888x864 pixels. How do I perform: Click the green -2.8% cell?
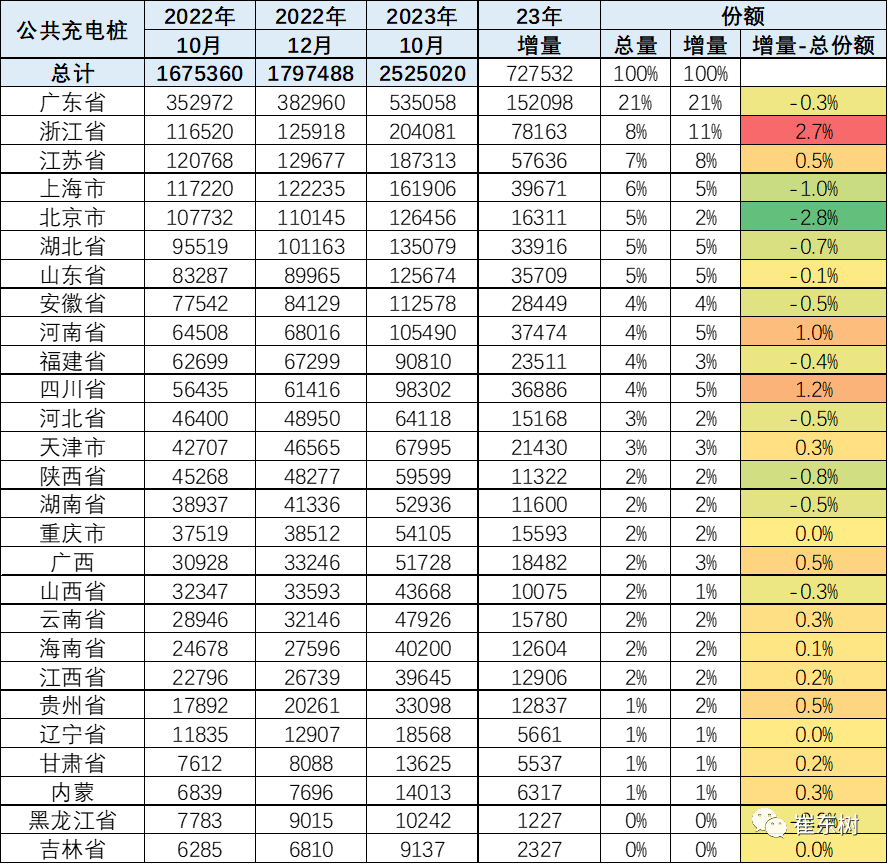(813, 217)
